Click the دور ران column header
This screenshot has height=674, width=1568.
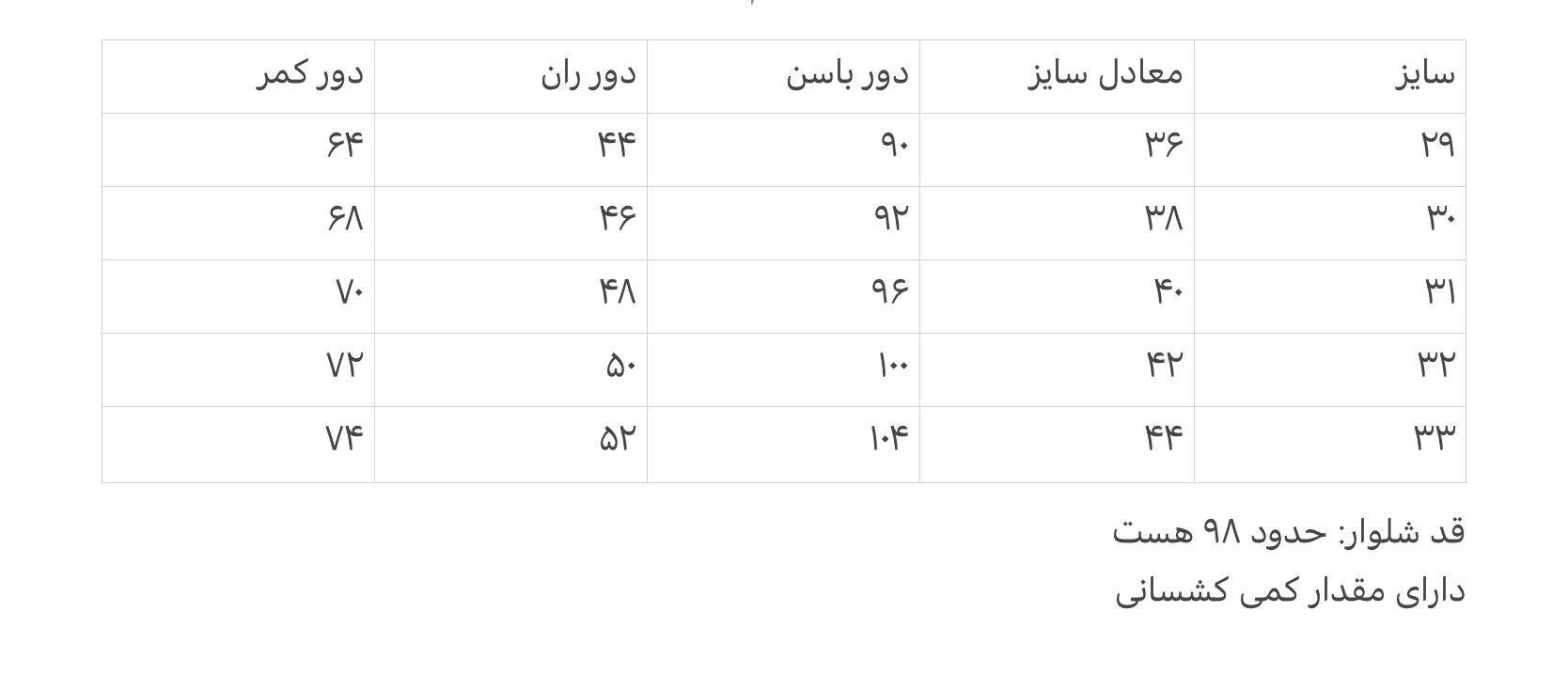588,74
